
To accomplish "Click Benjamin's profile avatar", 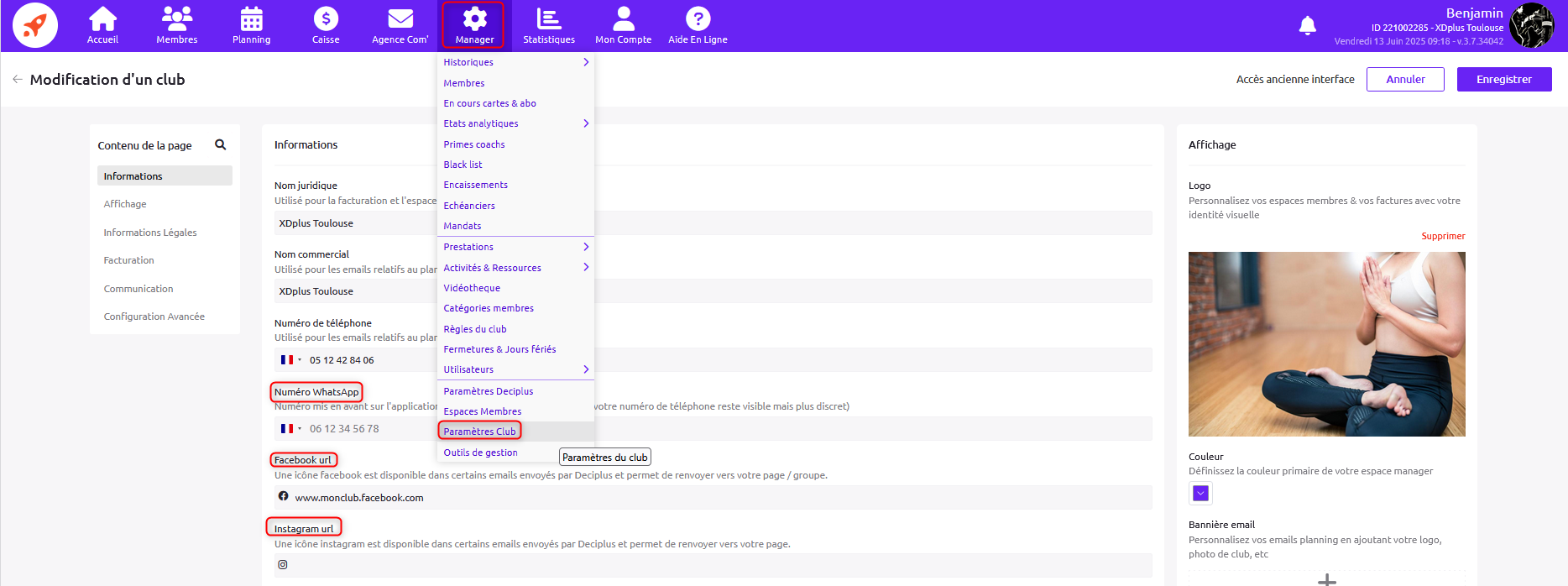I will tap(1531, 25).
